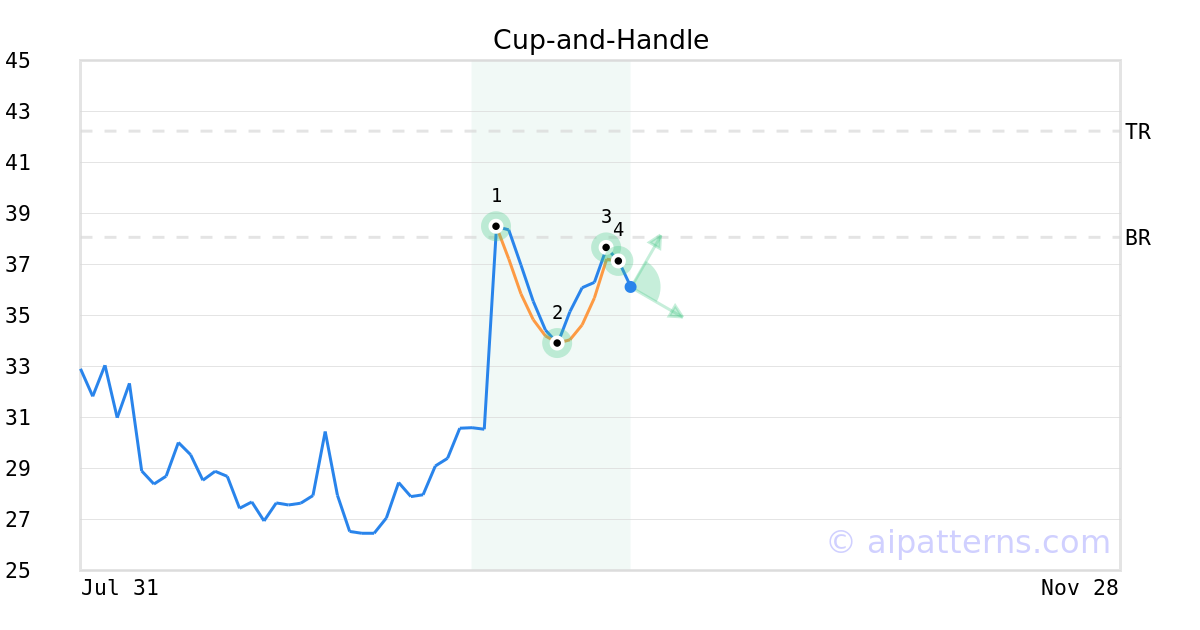The height and width of the screenshot is (630, 1200).
Task: Click the 41 y-axis price label
Action: [x=18, y=163]
